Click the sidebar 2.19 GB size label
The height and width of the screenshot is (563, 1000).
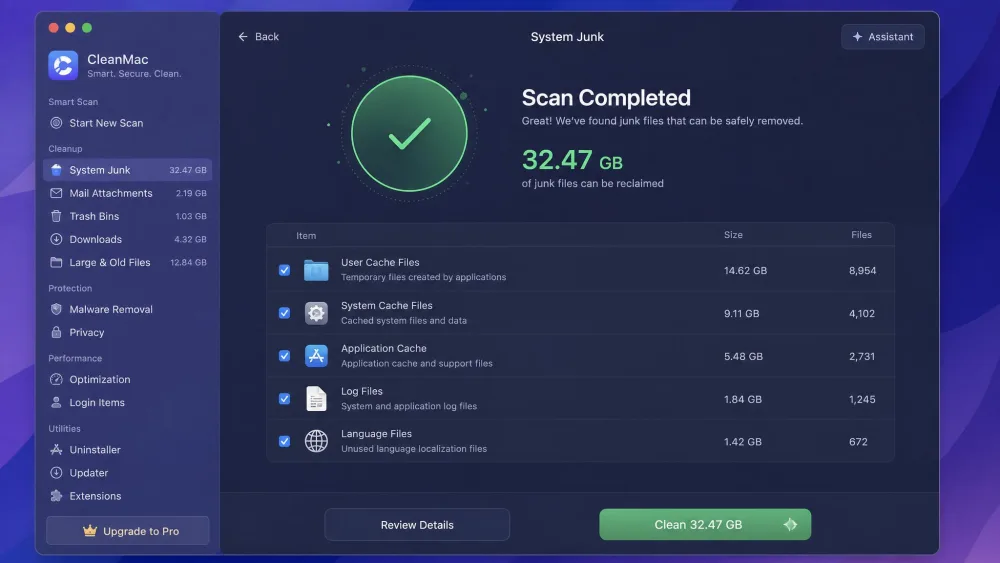pyautogui.click(x=191, y=193)
